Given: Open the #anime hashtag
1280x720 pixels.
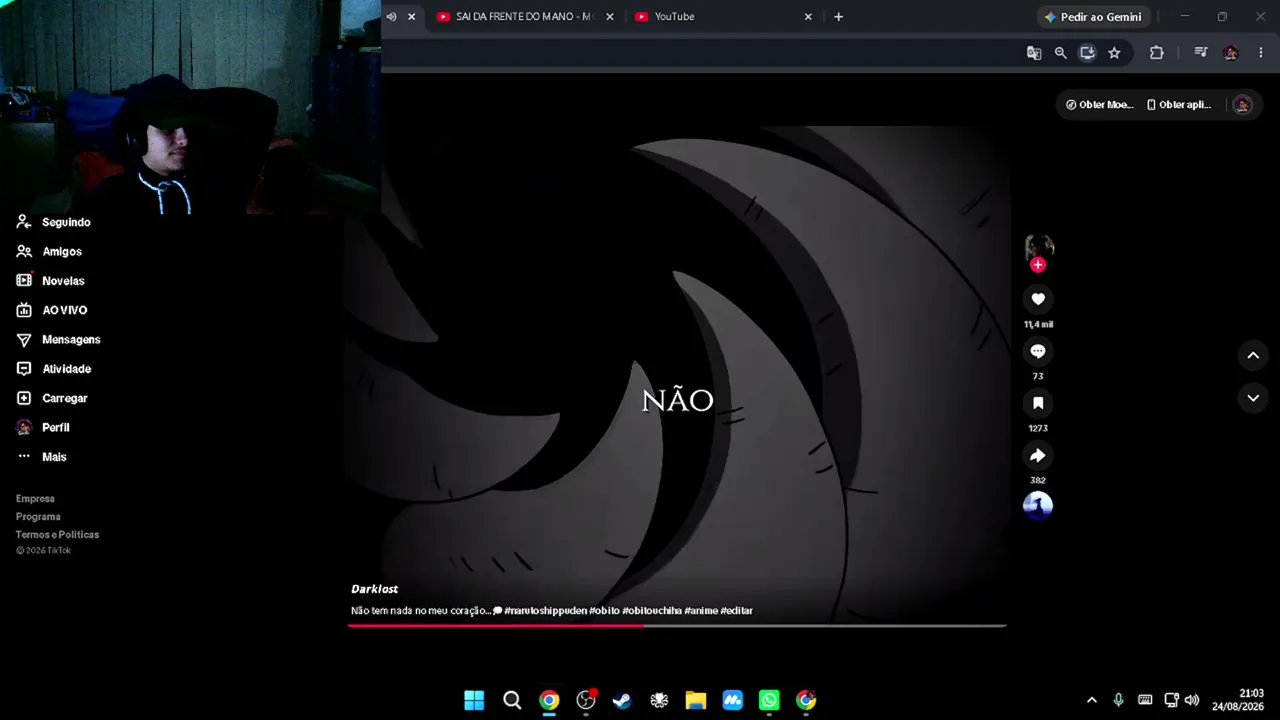Looking at the screenshot, I should click(701, 611).
